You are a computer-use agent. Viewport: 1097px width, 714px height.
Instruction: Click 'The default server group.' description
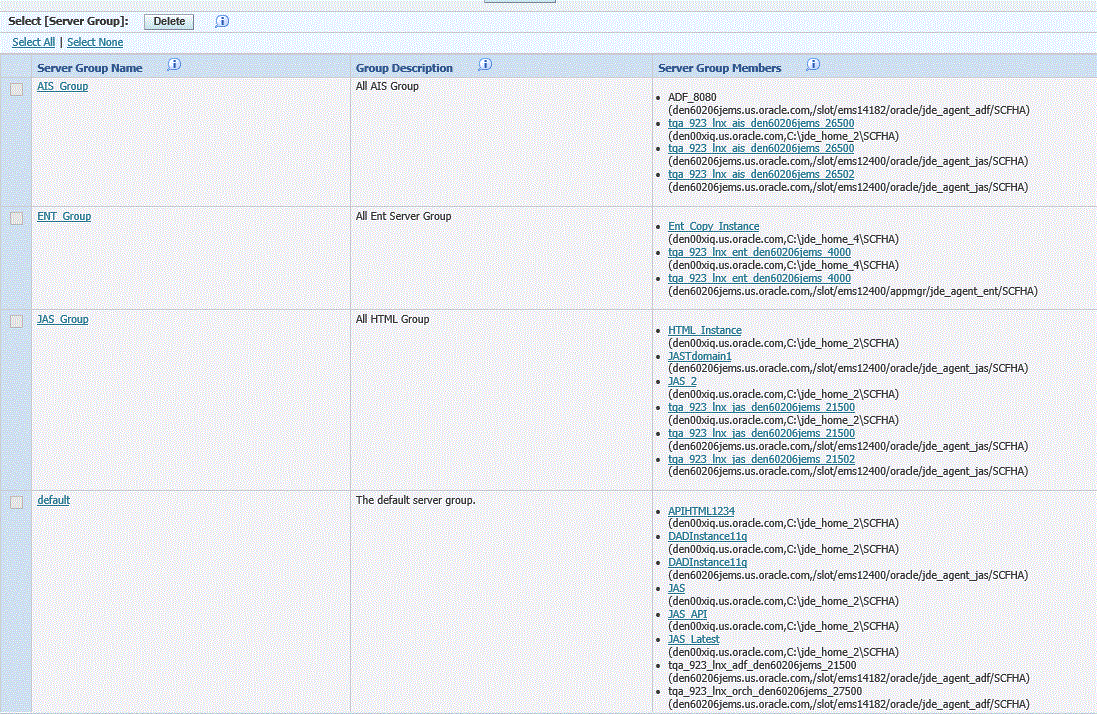click(416, 500)
